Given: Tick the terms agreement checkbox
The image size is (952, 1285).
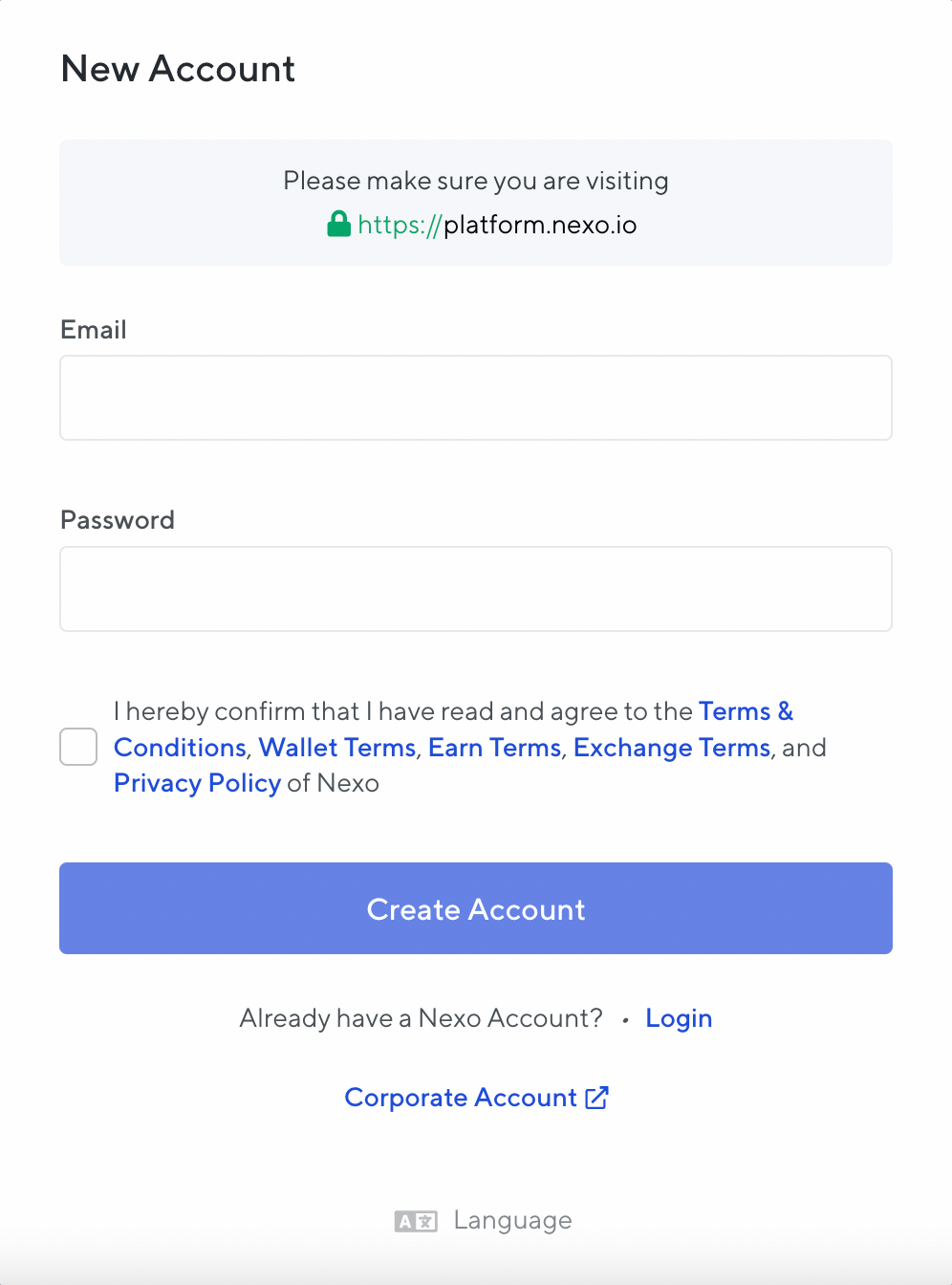Looking at the screenshot, I should point(78,747).
